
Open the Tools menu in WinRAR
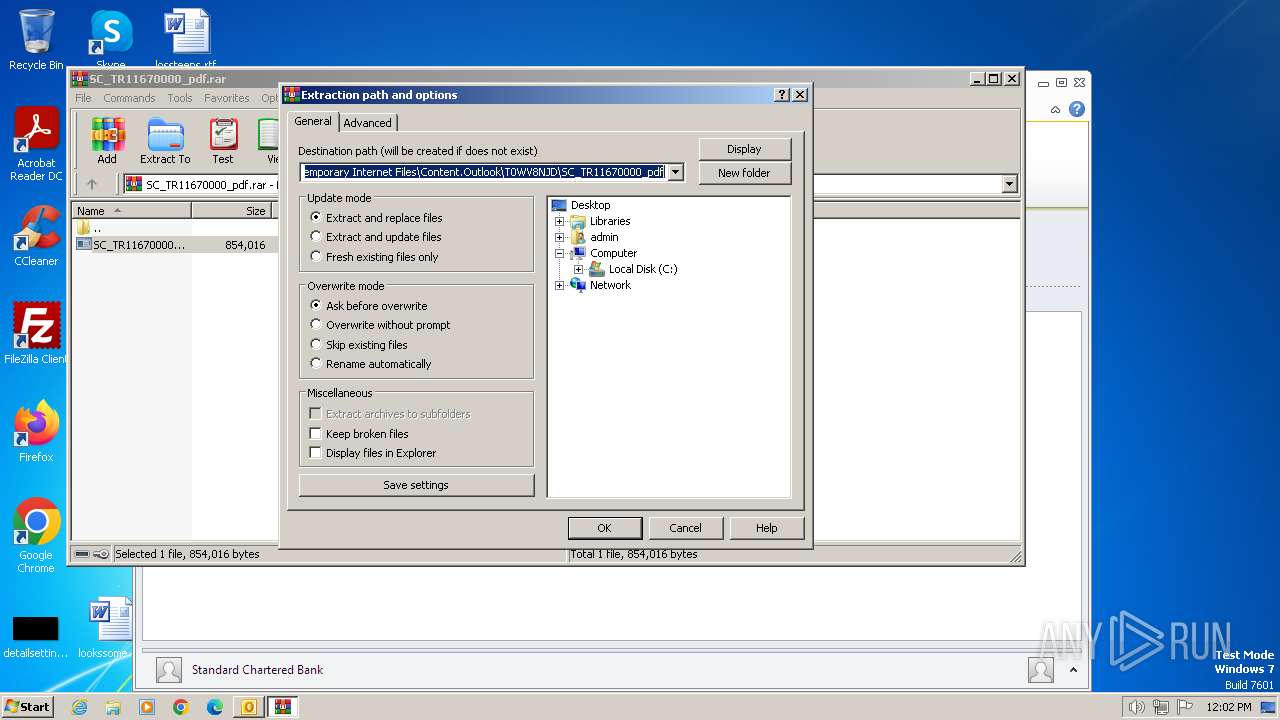180,98
